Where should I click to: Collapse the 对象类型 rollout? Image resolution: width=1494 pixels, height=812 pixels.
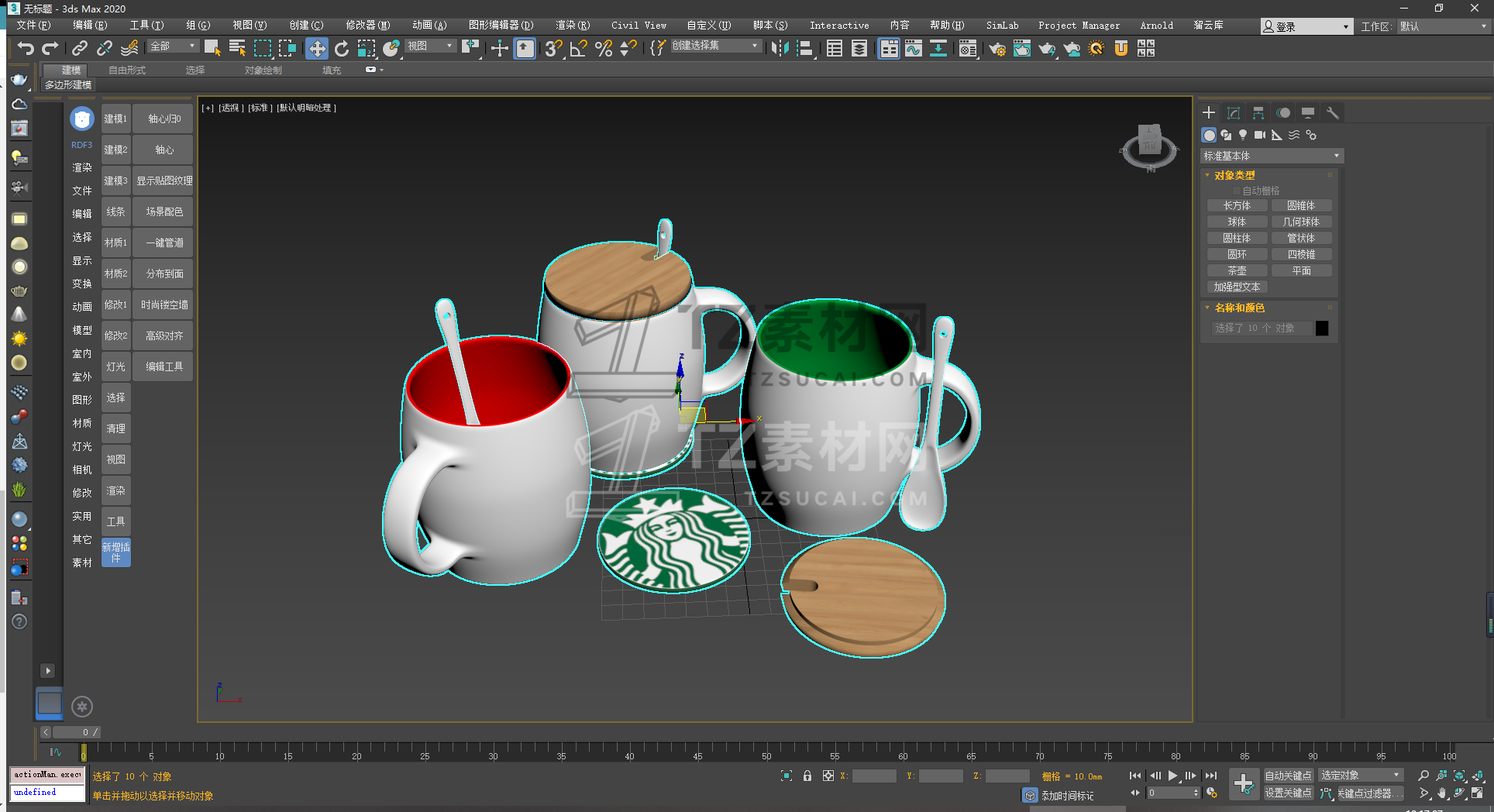coord(1234,175)
